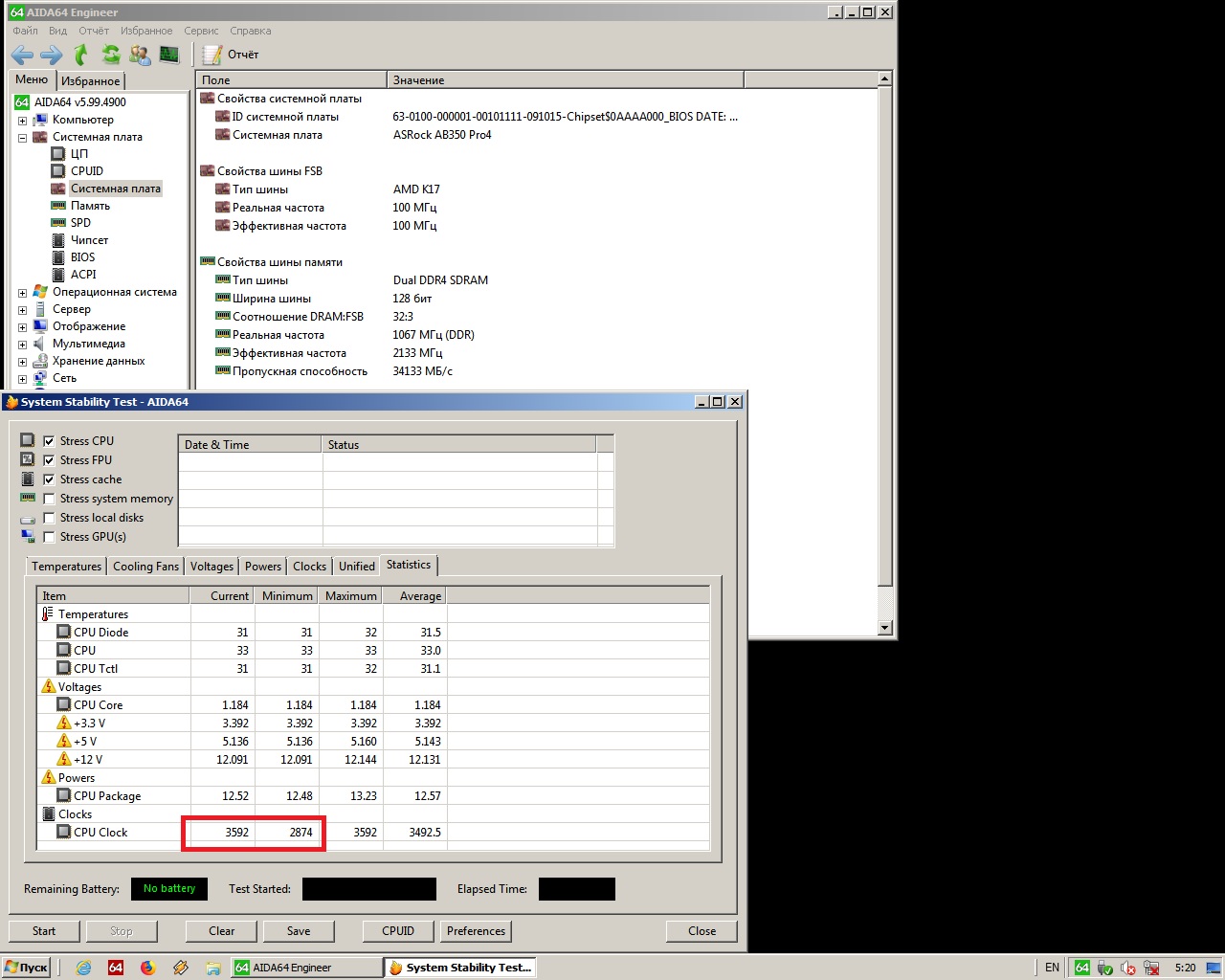This screenshot has width=1225, height=980.
Task: Click the scroll-up arrow in AIDA64 list
Action: pos(884,79)
